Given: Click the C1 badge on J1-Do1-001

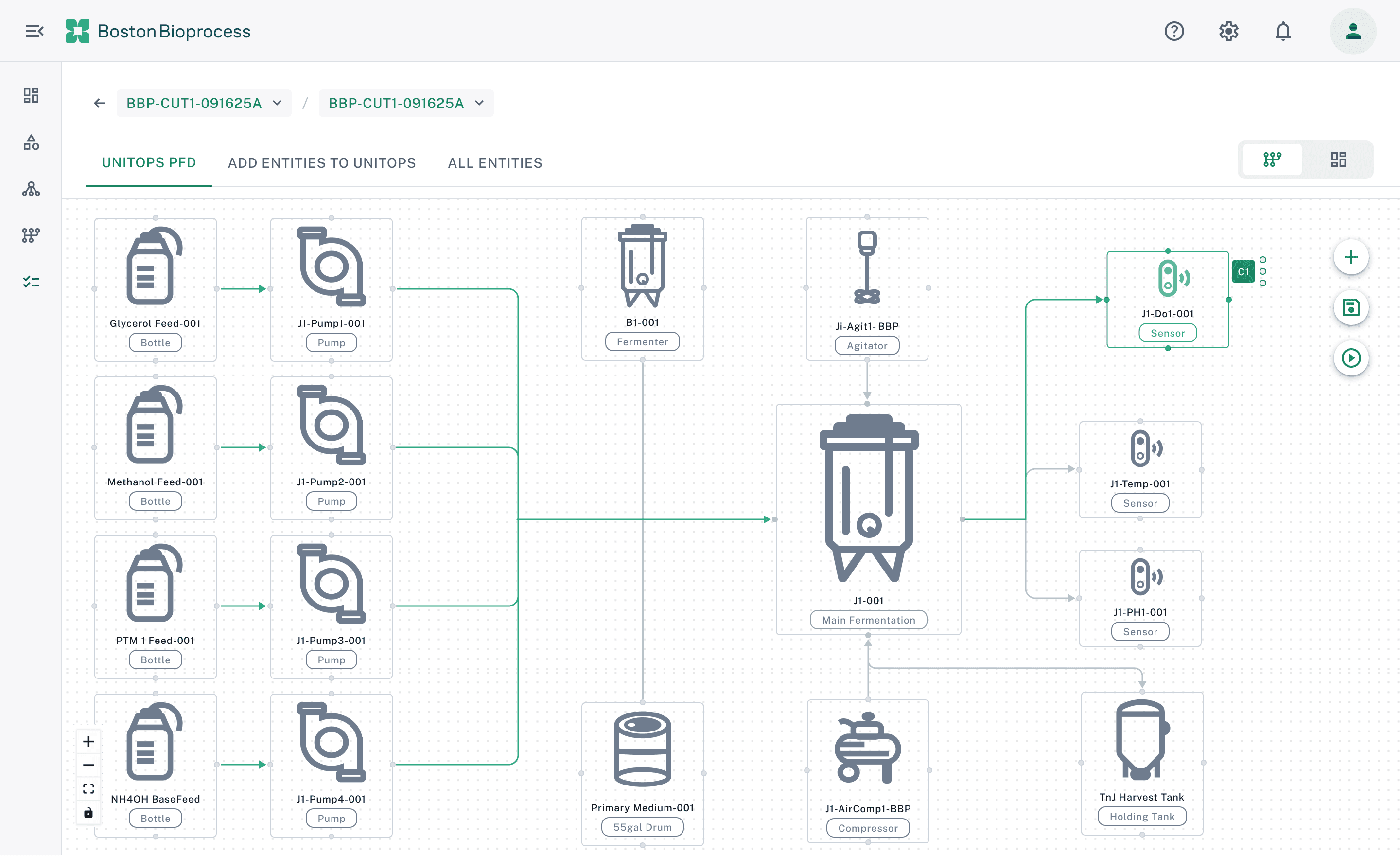Looking at the screenshot, I should click(1242, 272).
